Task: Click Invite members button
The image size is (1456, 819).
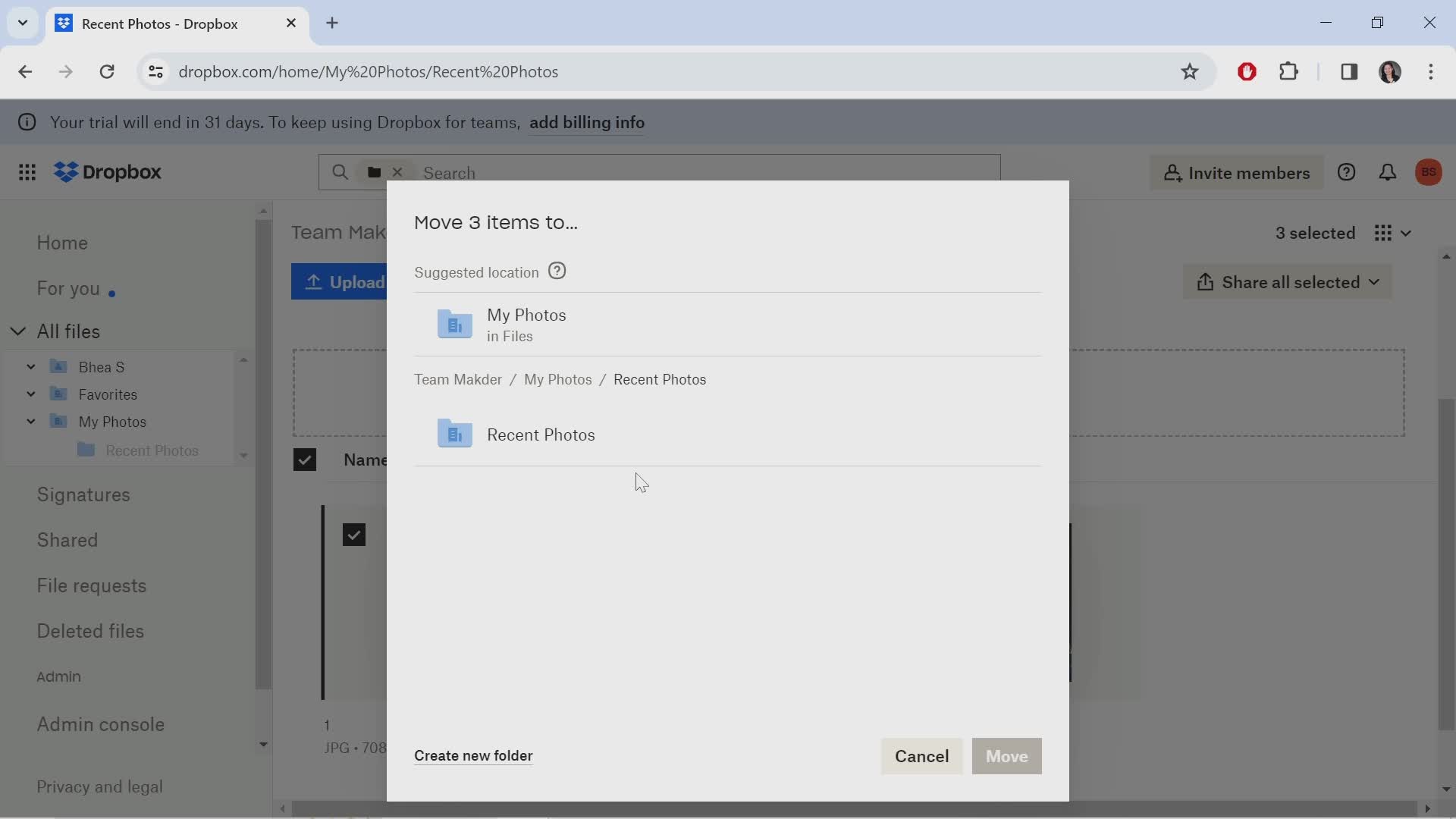Action: [1237, 173]
